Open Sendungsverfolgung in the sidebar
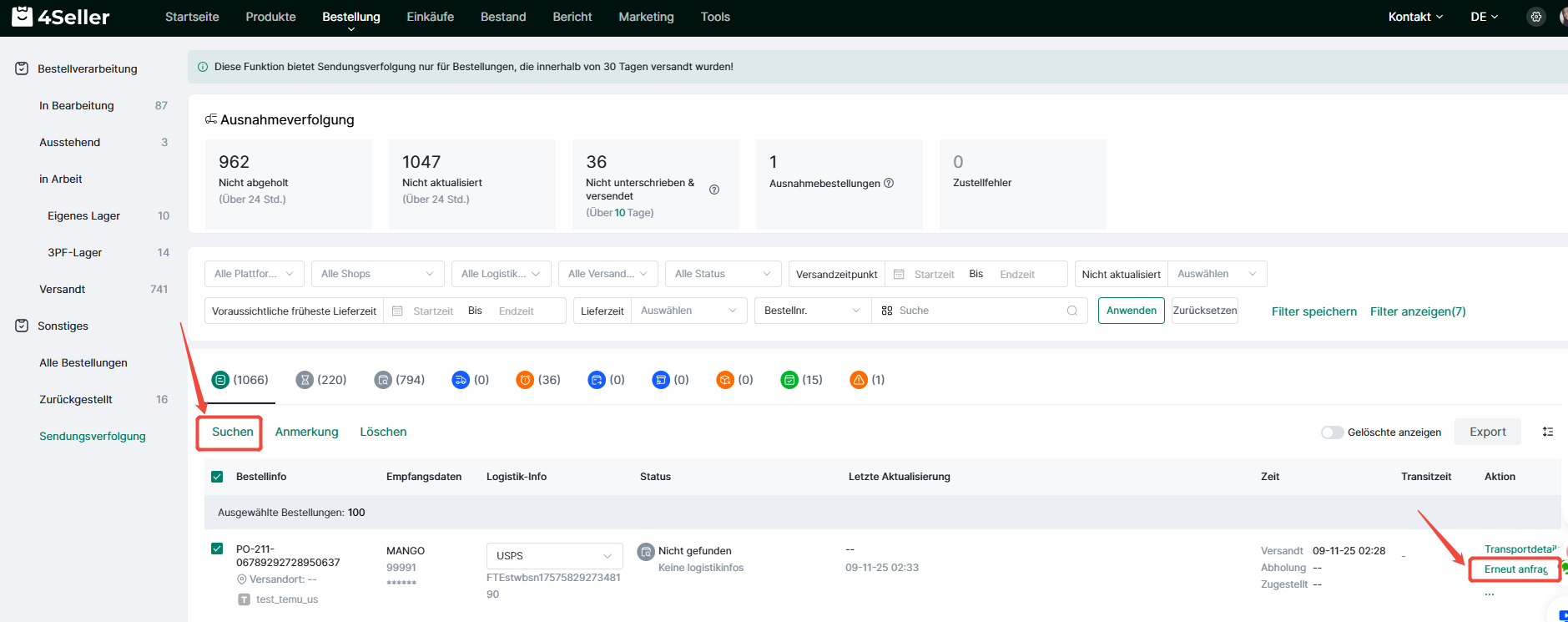 pyautogui.click(x=93, y=436)
